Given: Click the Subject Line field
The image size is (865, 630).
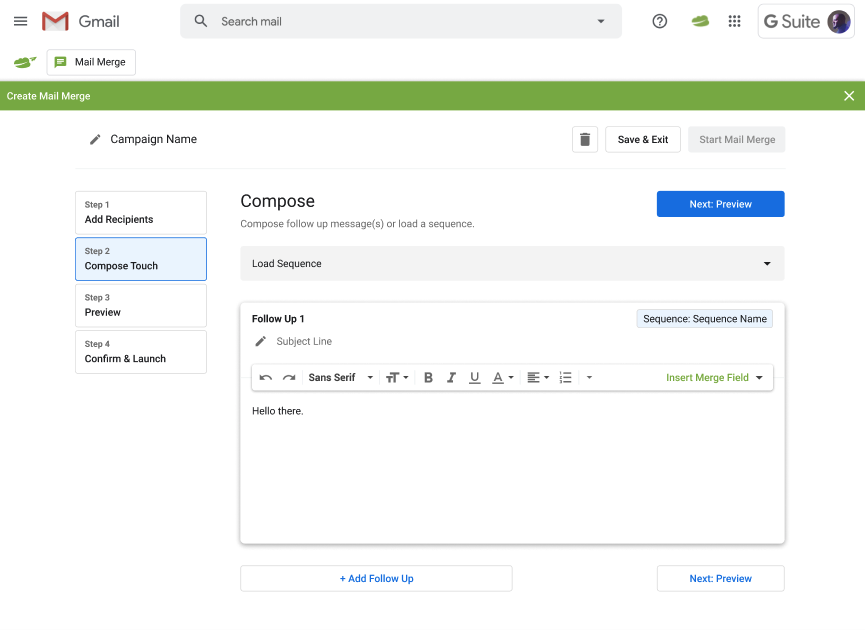Looking at the screenshot, I should point(304,342).
